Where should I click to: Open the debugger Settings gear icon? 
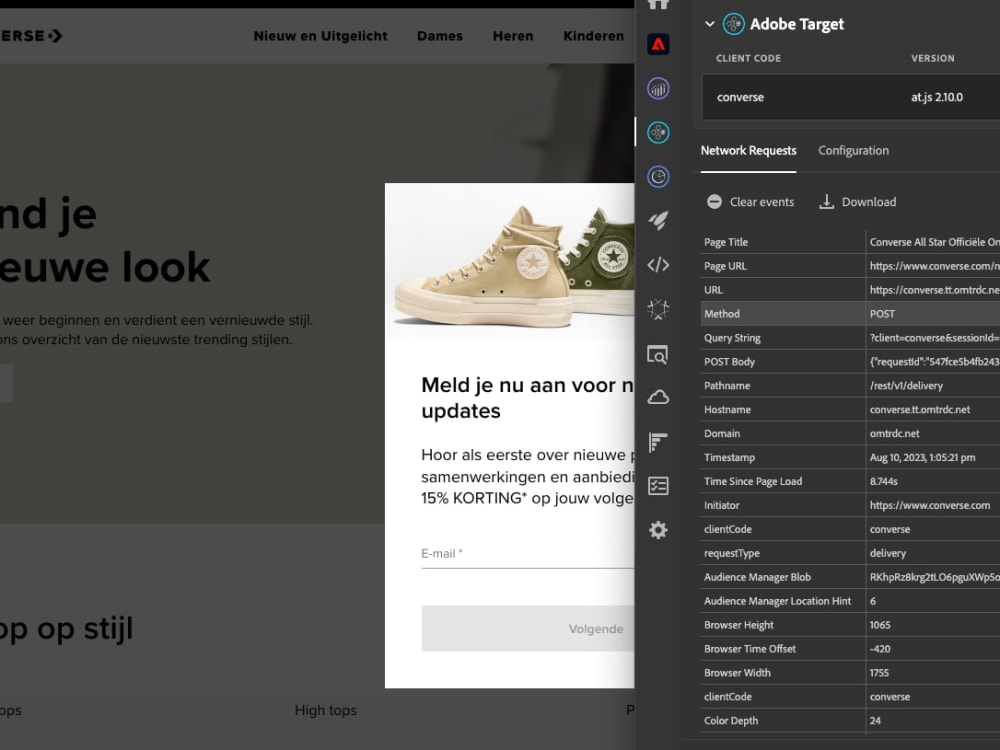[x=658, y=530]
